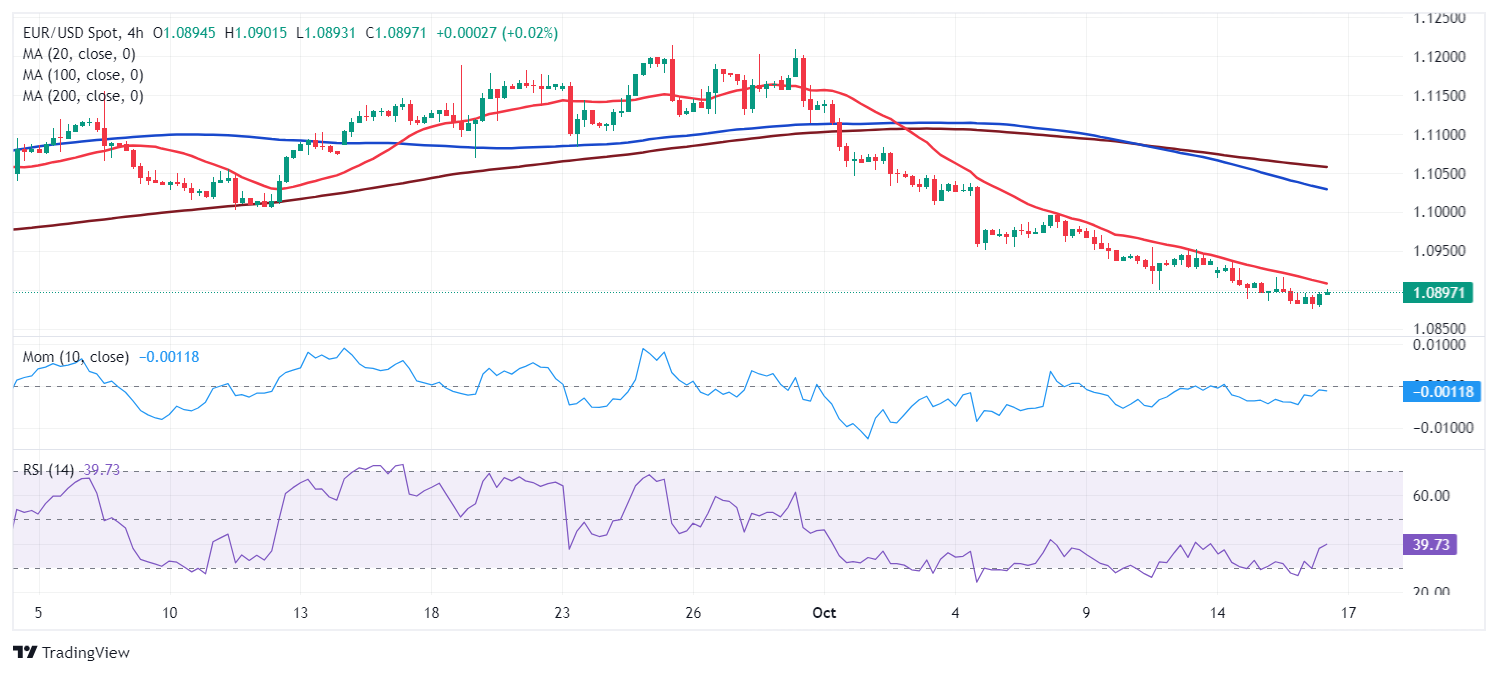Screen dimensions: 1498x674
Task: Click the RSI value tag 39.73
Action: coord(1431,545)
